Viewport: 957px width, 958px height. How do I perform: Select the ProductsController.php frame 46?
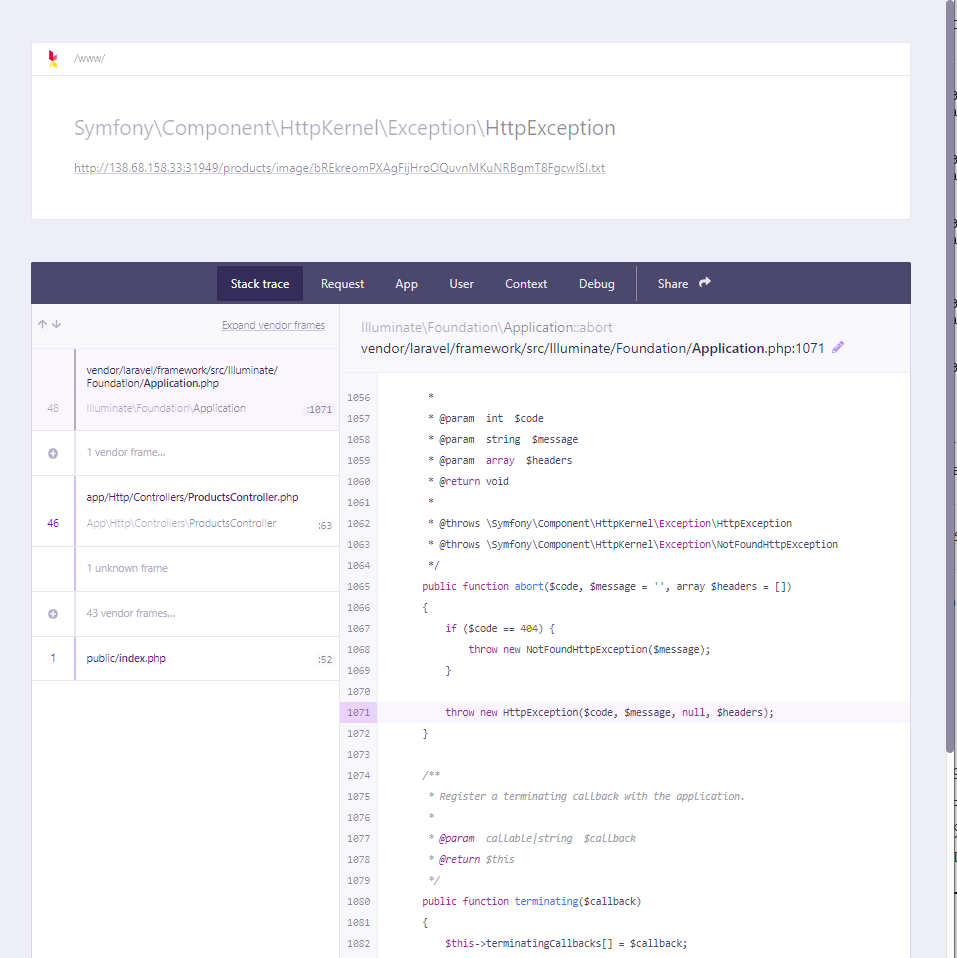pyautogui.click(x=186, y=511)
